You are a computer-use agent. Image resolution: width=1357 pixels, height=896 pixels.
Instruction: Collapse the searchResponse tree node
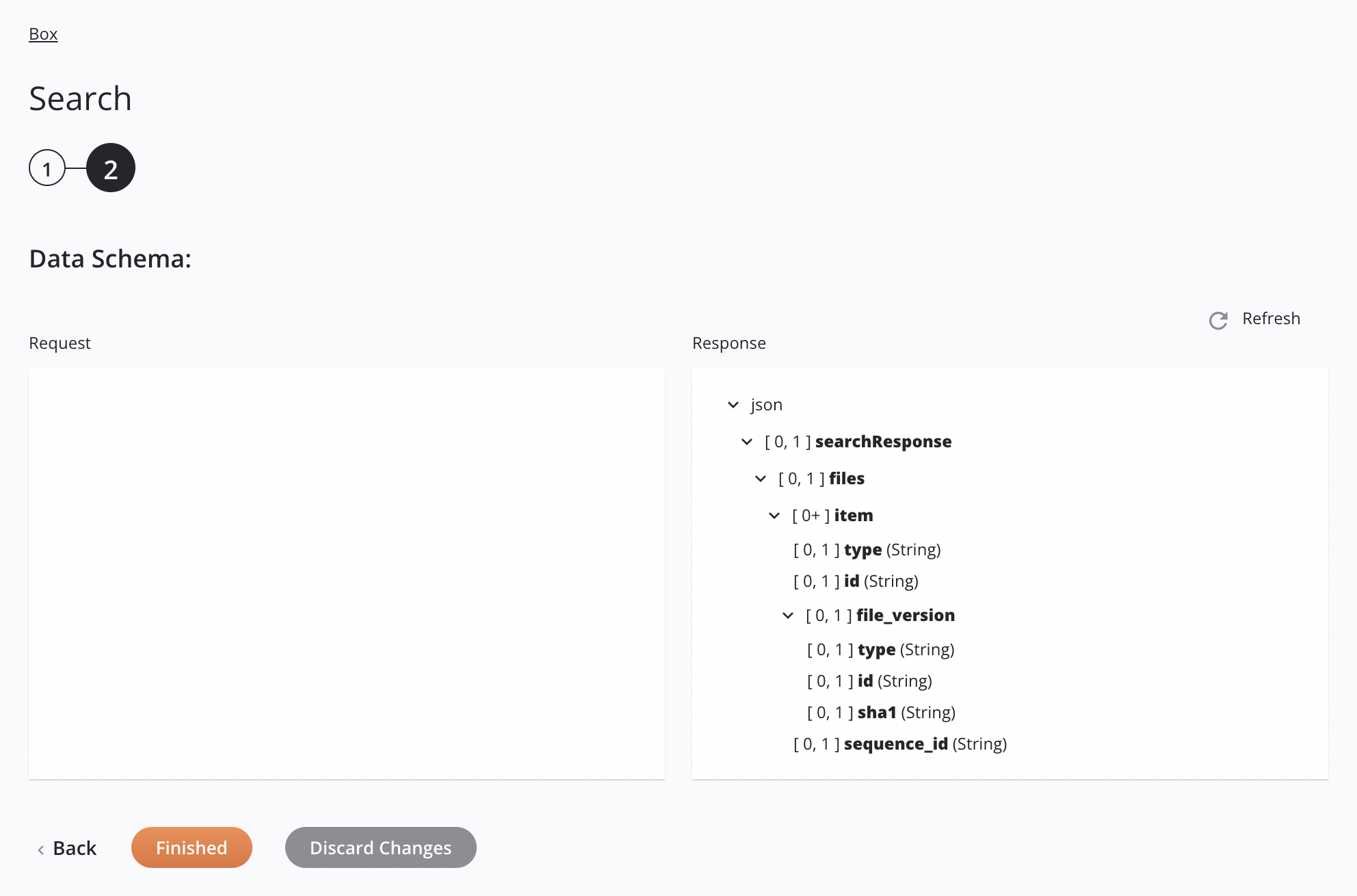(747, 441)
